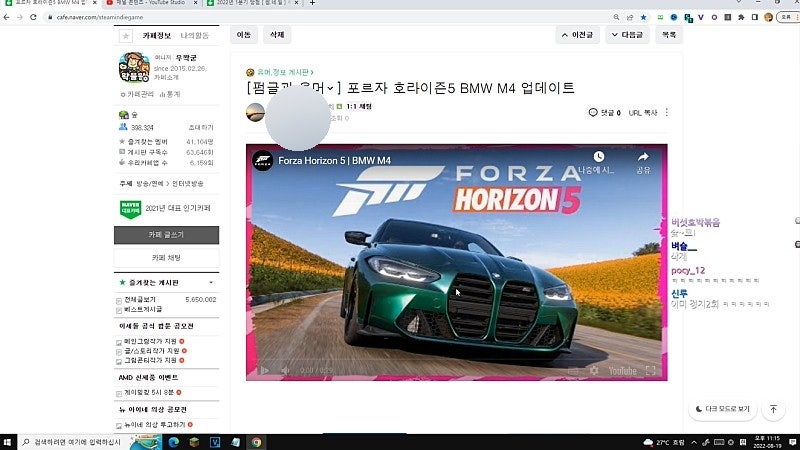Image resolution: width=800 pixels, height=450 pixels.
Task: Open the post's three-dot more options menu
Action: point(667,113)
